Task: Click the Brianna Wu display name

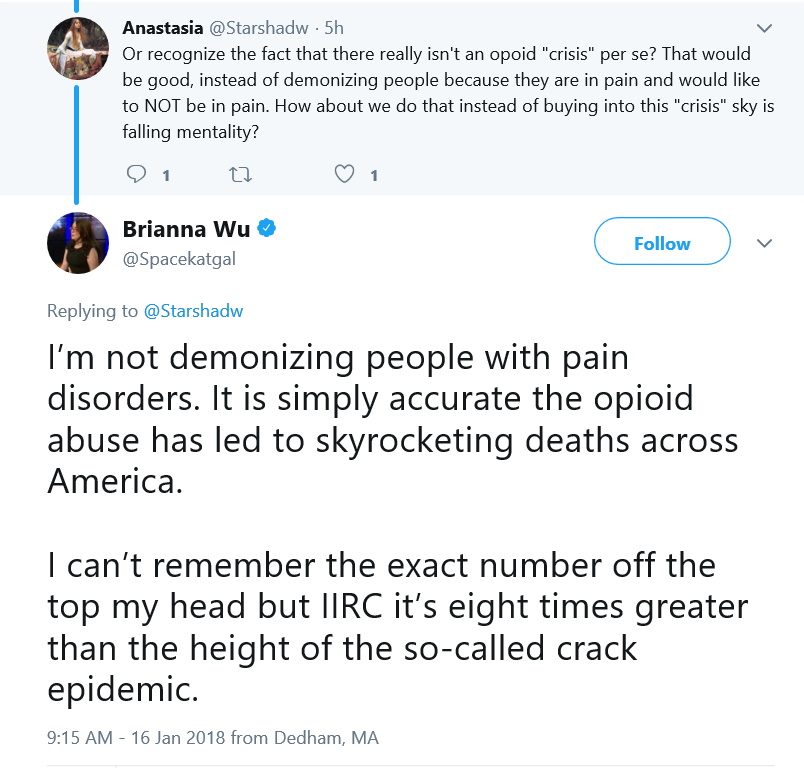Action: [x=186, y=229]
